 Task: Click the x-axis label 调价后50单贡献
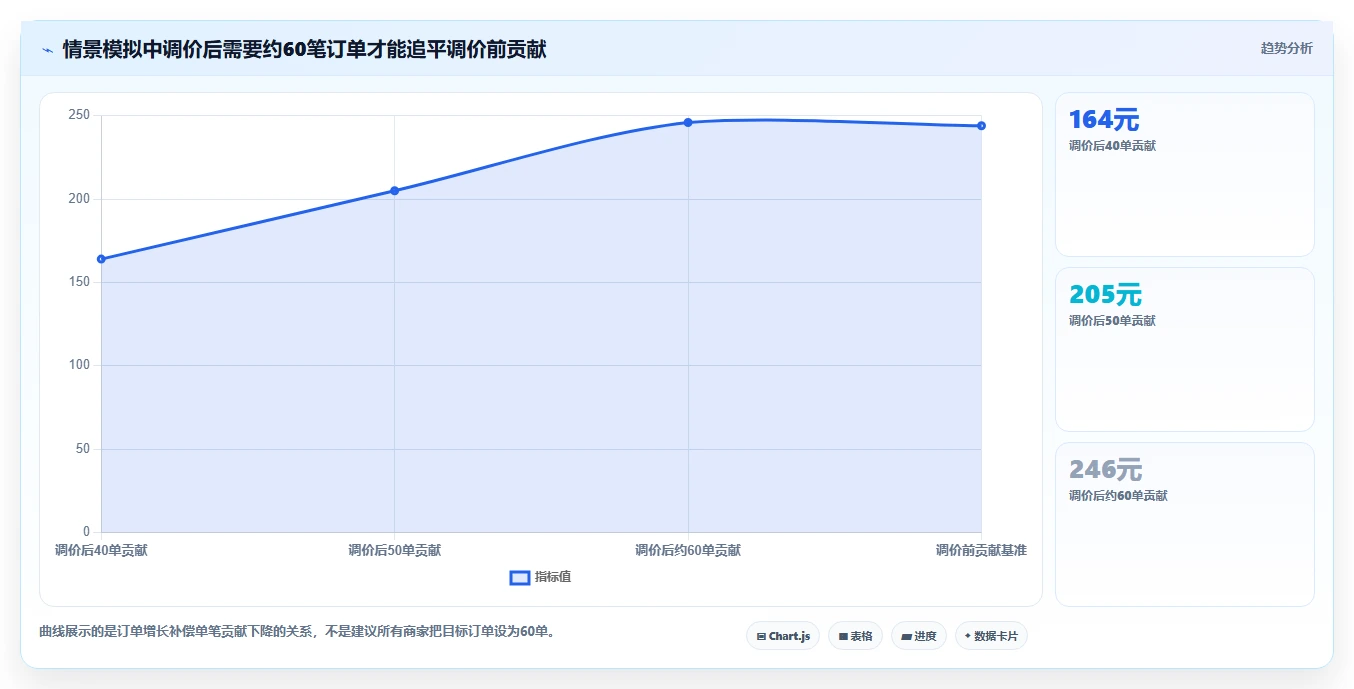(394, 550)
